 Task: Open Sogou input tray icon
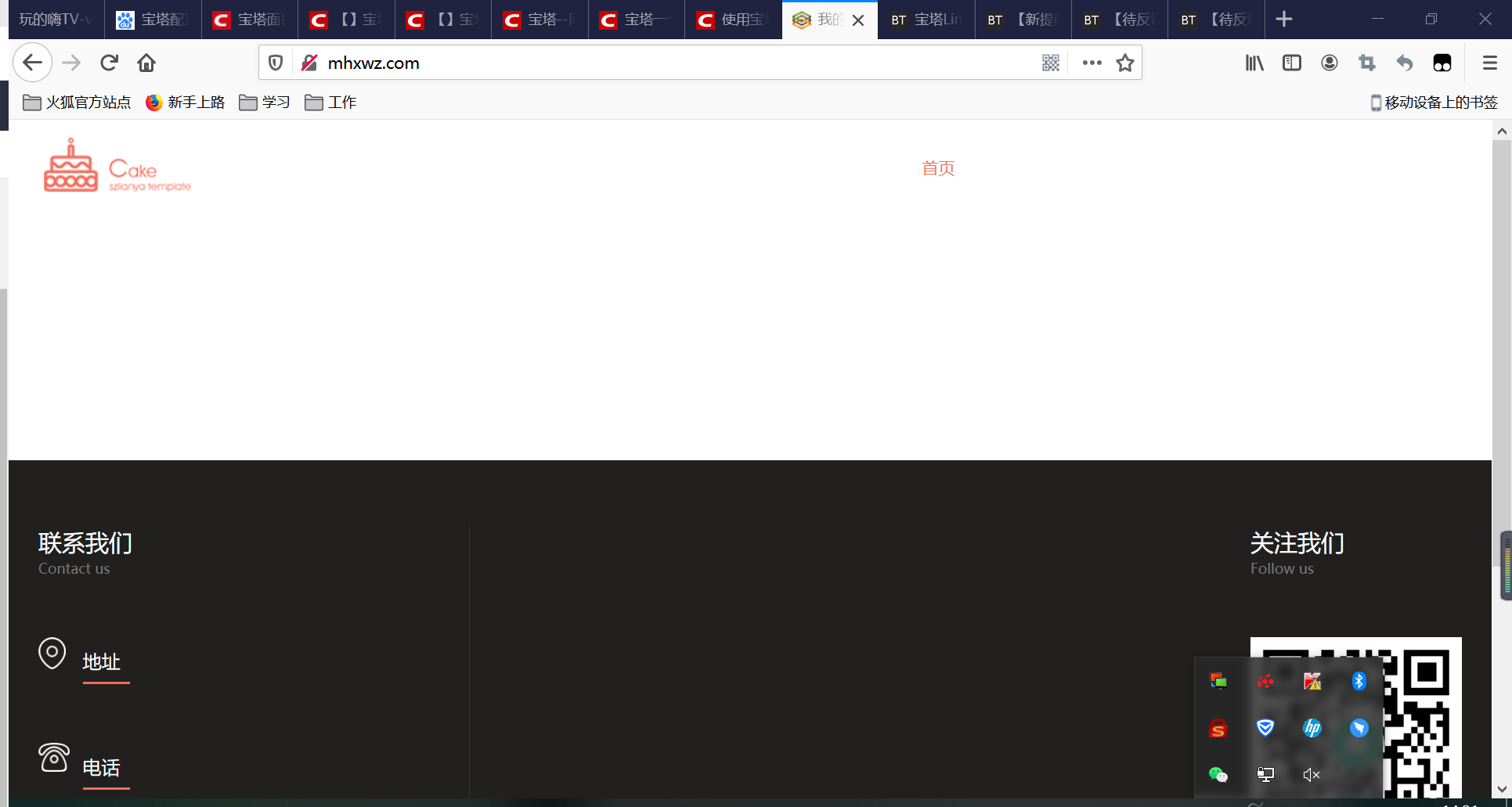tap(1218, 728)
